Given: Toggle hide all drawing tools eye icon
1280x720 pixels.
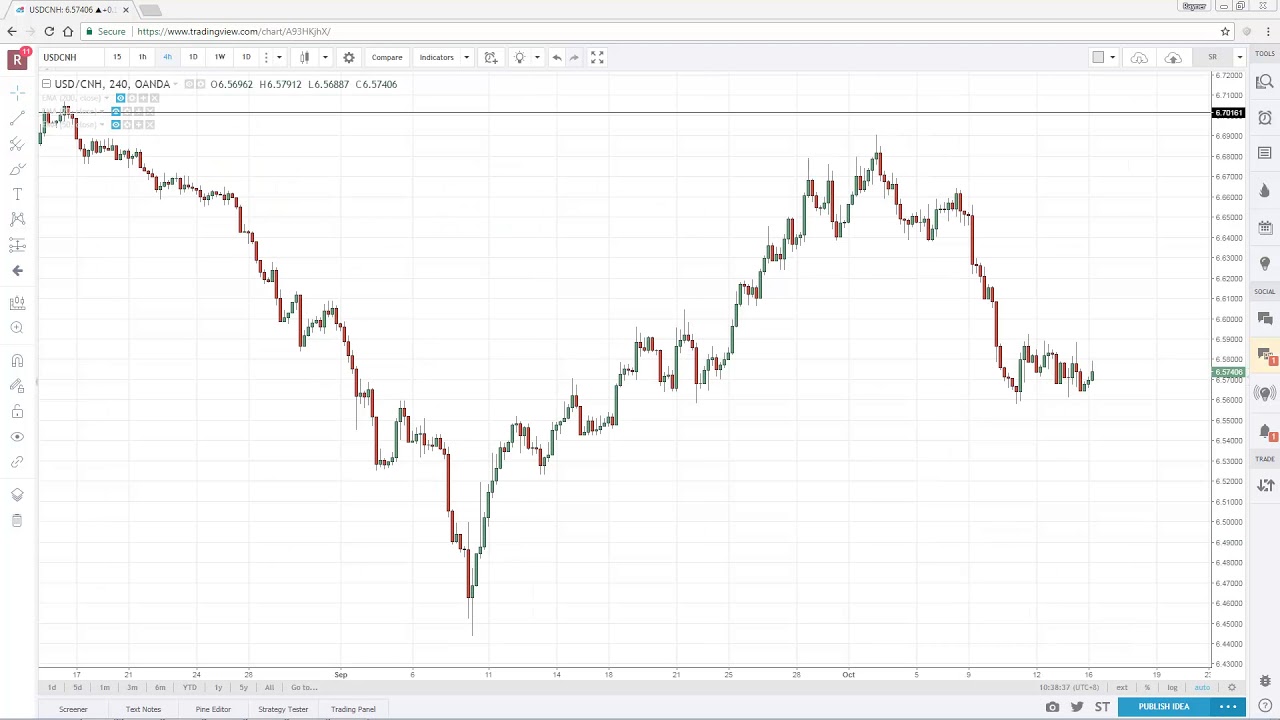Looking at the screenshot, I should 17,437.
